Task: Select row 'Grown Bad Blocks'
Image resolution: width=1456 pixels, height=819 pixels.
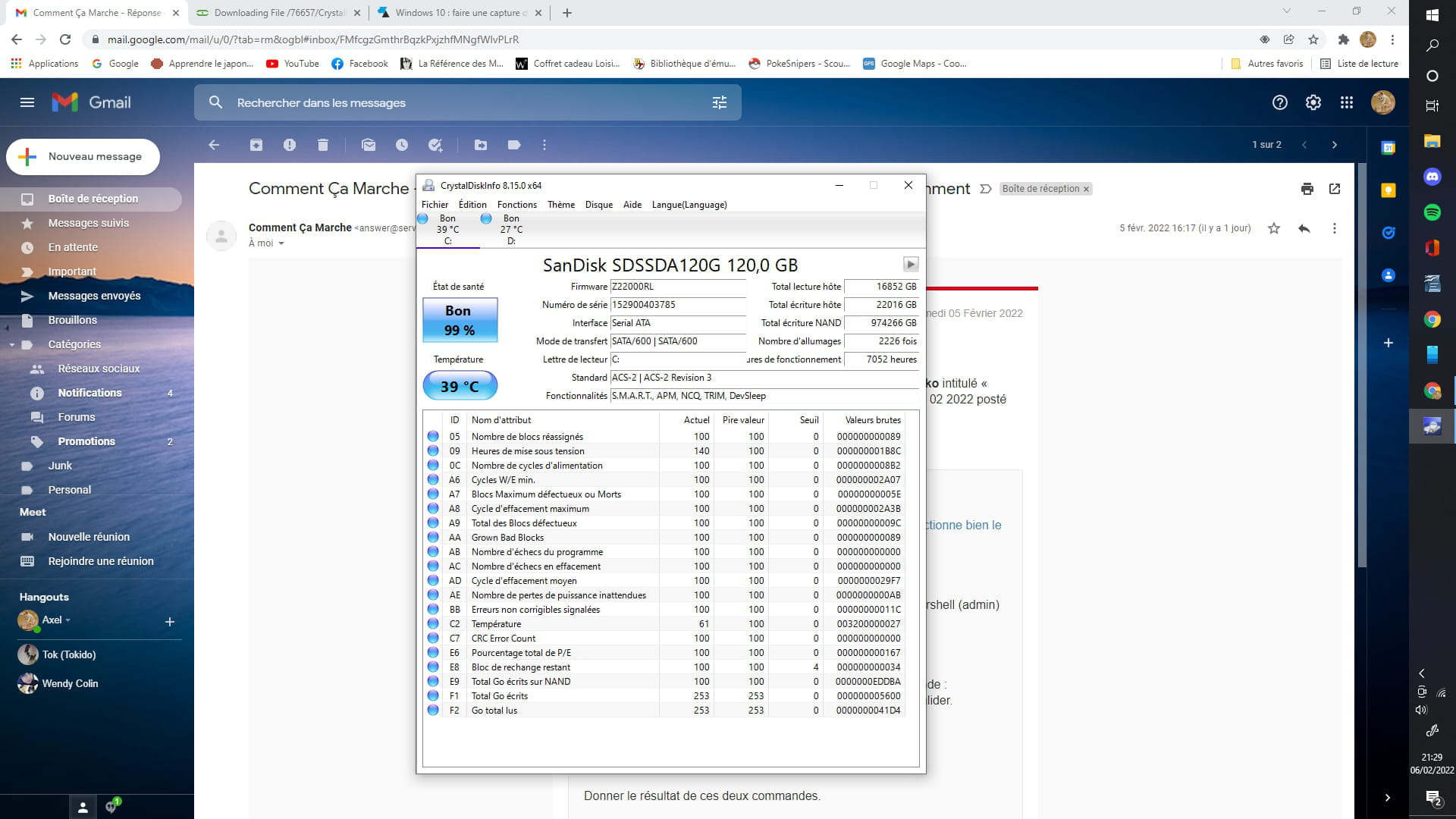Action: [665, 538]
